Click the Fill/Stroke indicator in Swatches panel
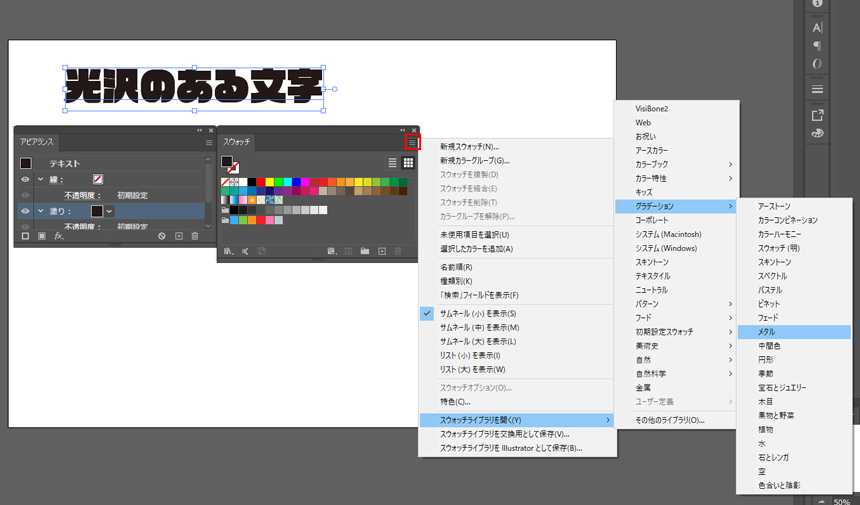The image size is (860, 505). (x=230, y=163)
